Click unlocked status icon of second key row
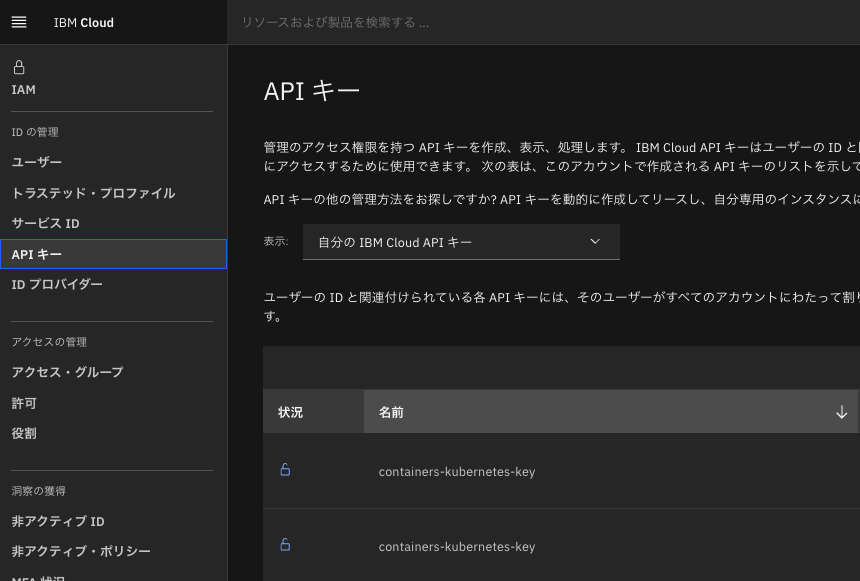The height and width of the screenshot is (581, 860). [x=285, y=545]
